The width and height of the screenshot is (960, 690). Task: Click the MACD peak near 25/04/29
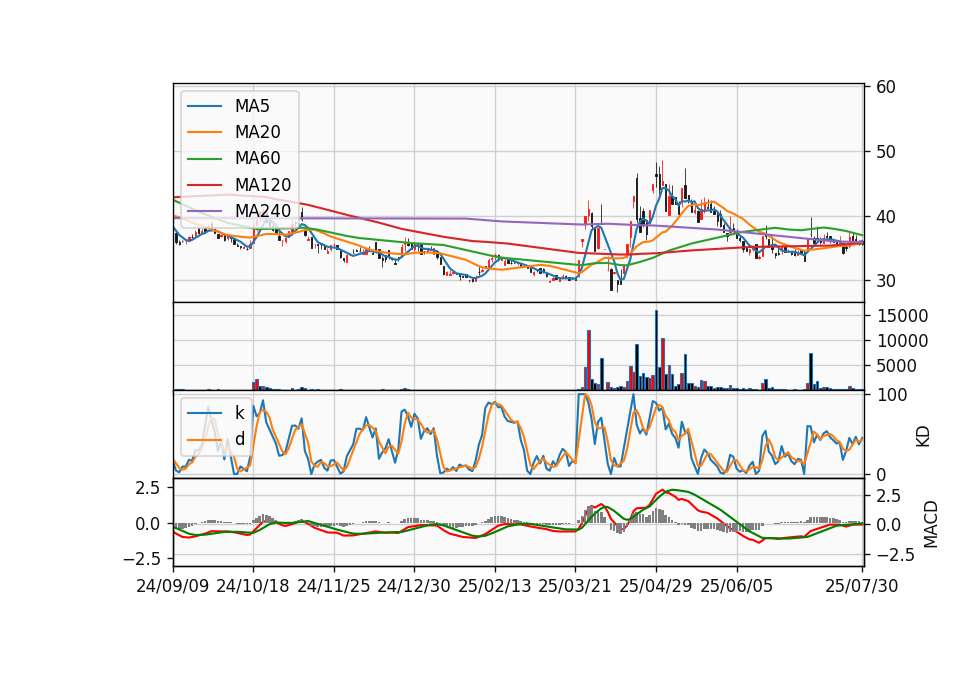[x=663, y=490]
